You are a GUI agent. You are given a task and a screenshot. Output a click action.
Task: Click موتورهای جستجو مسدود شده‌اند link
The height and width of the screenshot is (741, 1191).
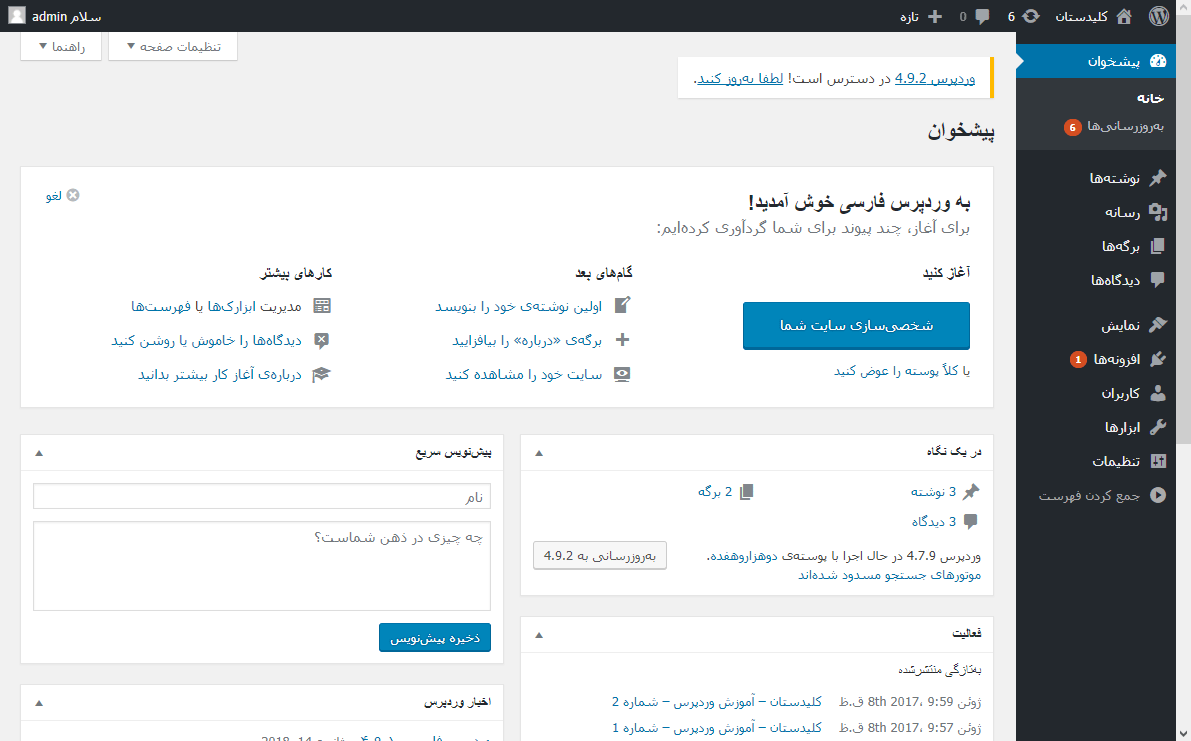[889, 575]
